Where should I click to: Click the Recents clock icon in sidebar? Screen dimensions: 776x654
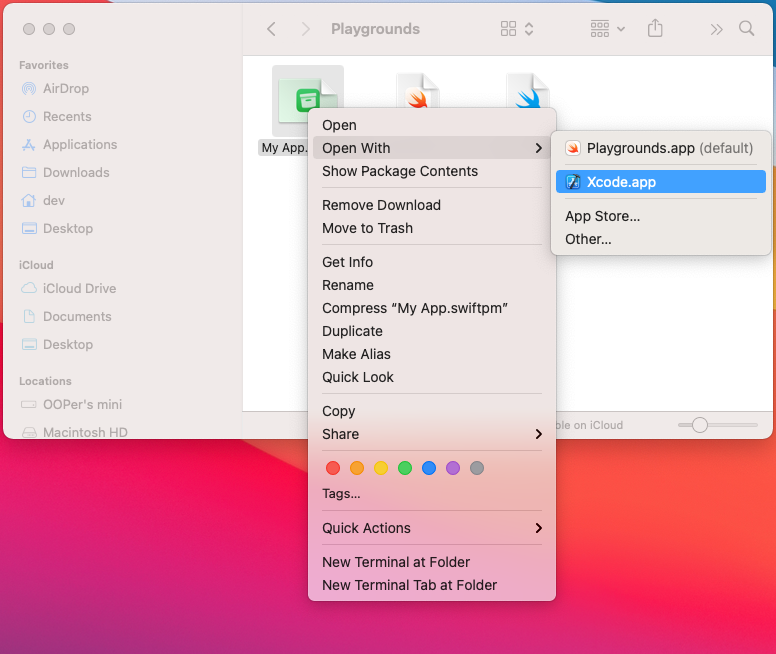(29, 116)
